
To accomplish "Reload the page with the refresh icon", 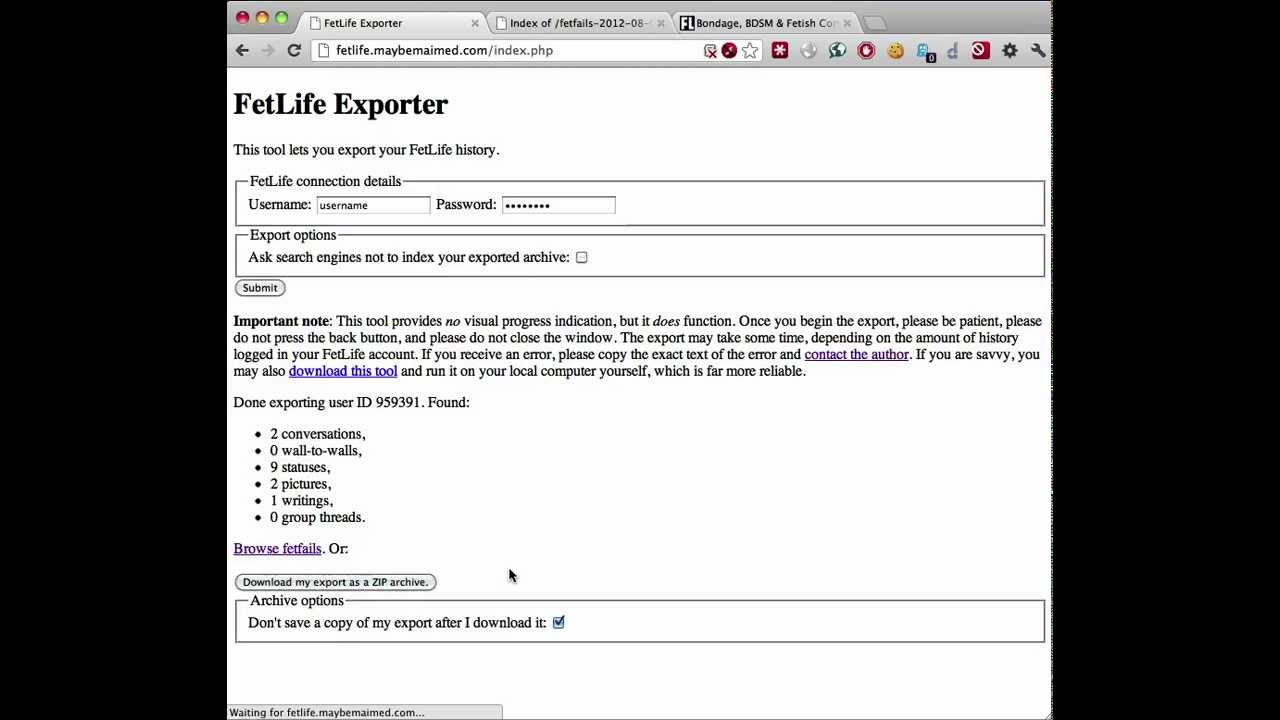I will pos(294,50).
